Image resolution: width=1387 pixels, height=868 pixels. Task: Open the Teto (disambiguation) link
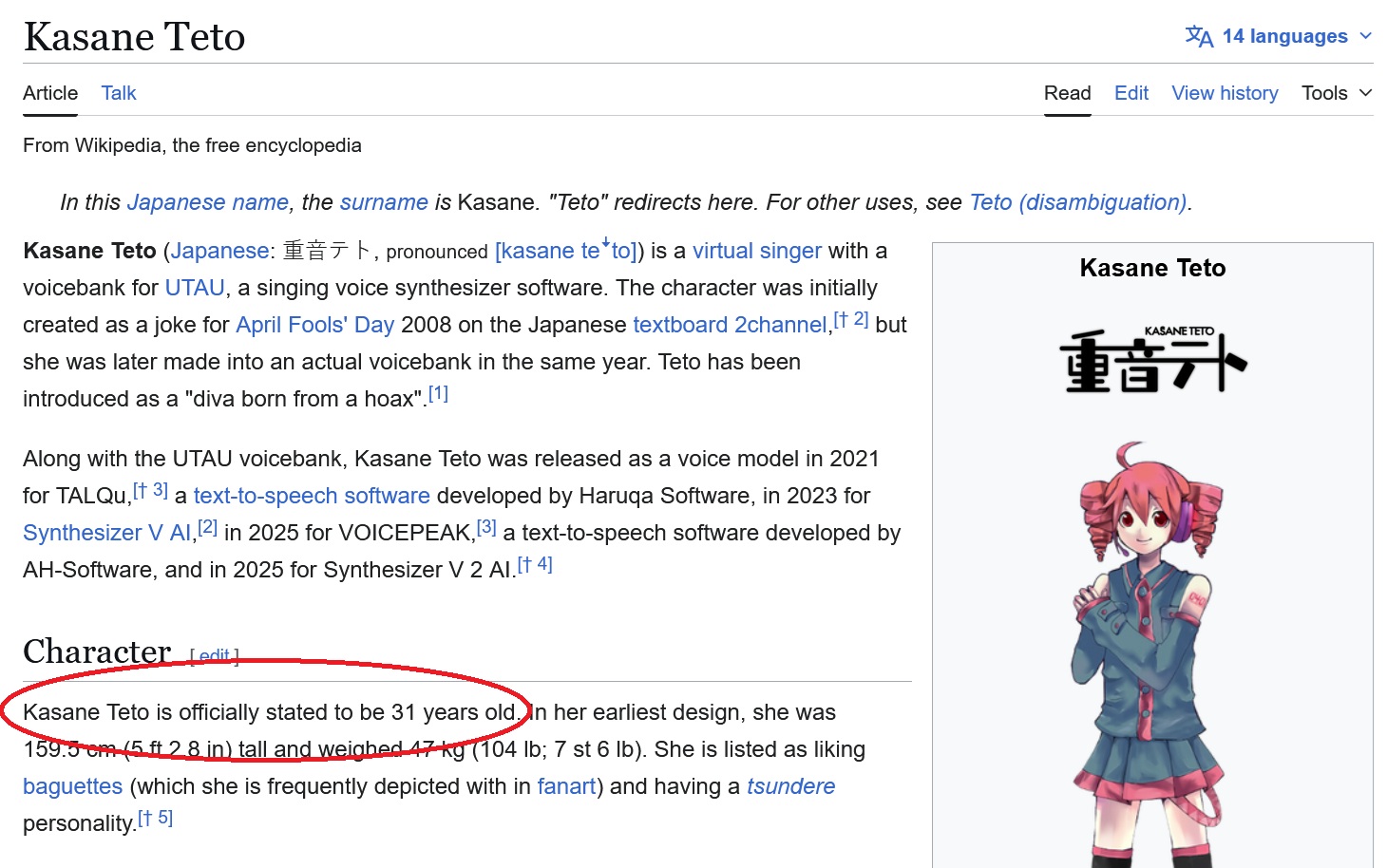click(x=1078, y=202)
